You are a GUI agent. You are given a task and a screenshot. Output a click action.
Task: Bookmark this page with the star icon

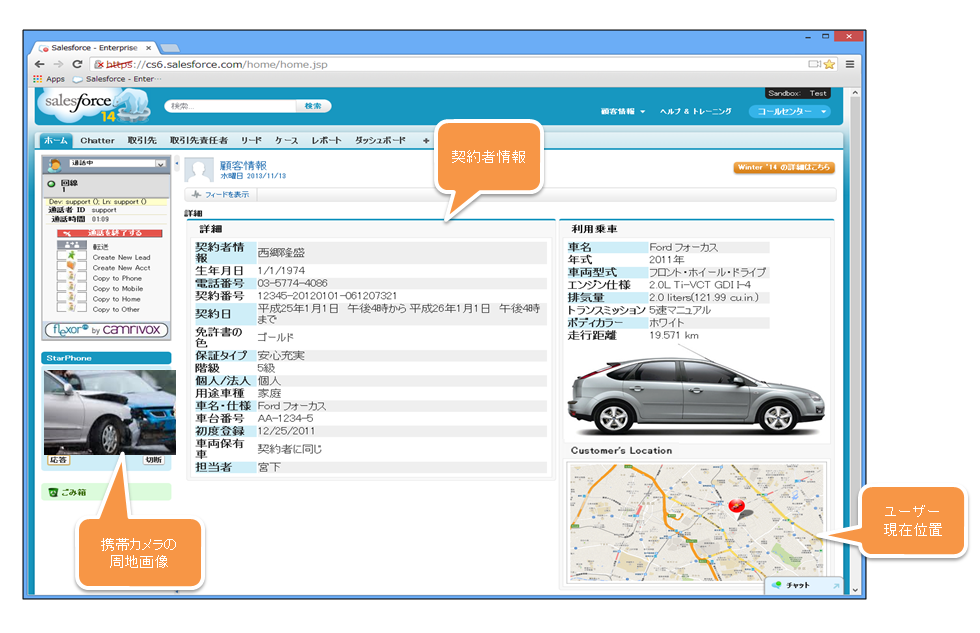tap(829, 64)
